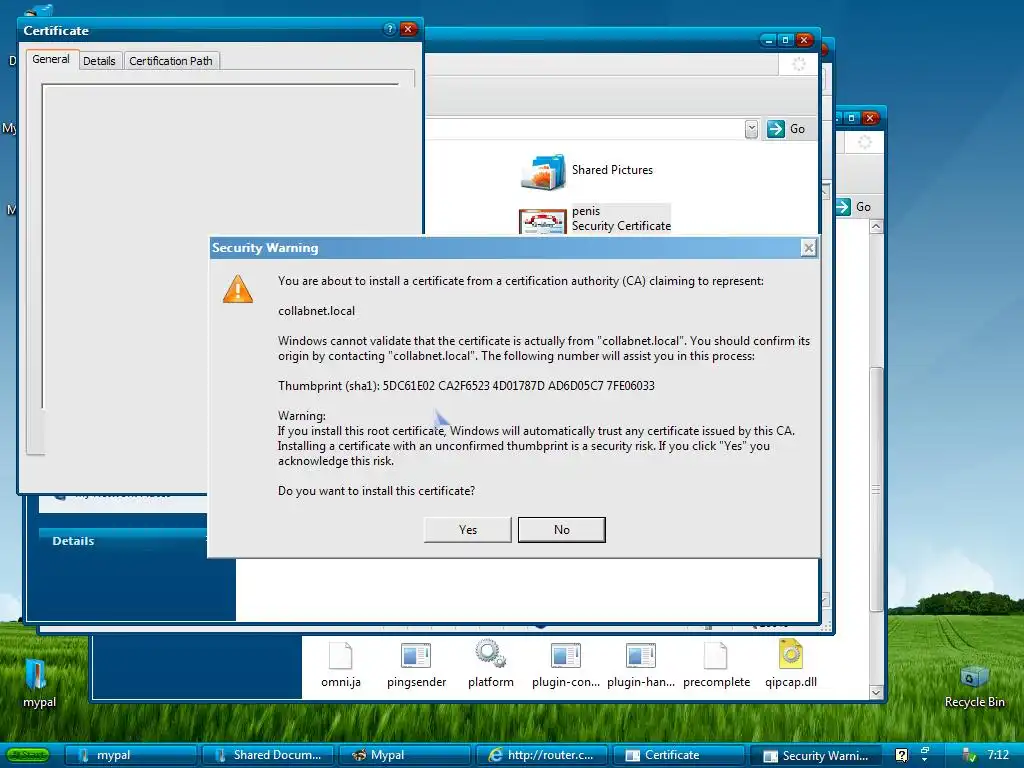Switch to Mypal browser taskbar button
Image resolution: width=1024 pixels, height=768 pixels.
pos(405,755)
